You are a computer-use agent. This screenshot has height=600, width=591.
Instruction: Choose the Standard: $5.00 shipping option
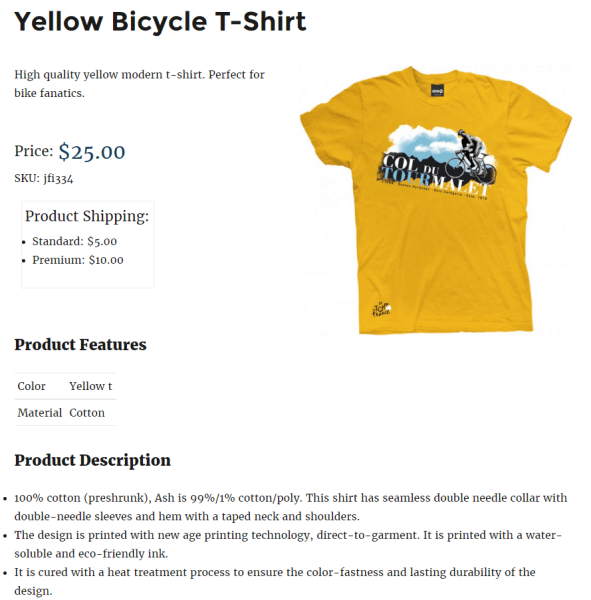tap(74, 241)
